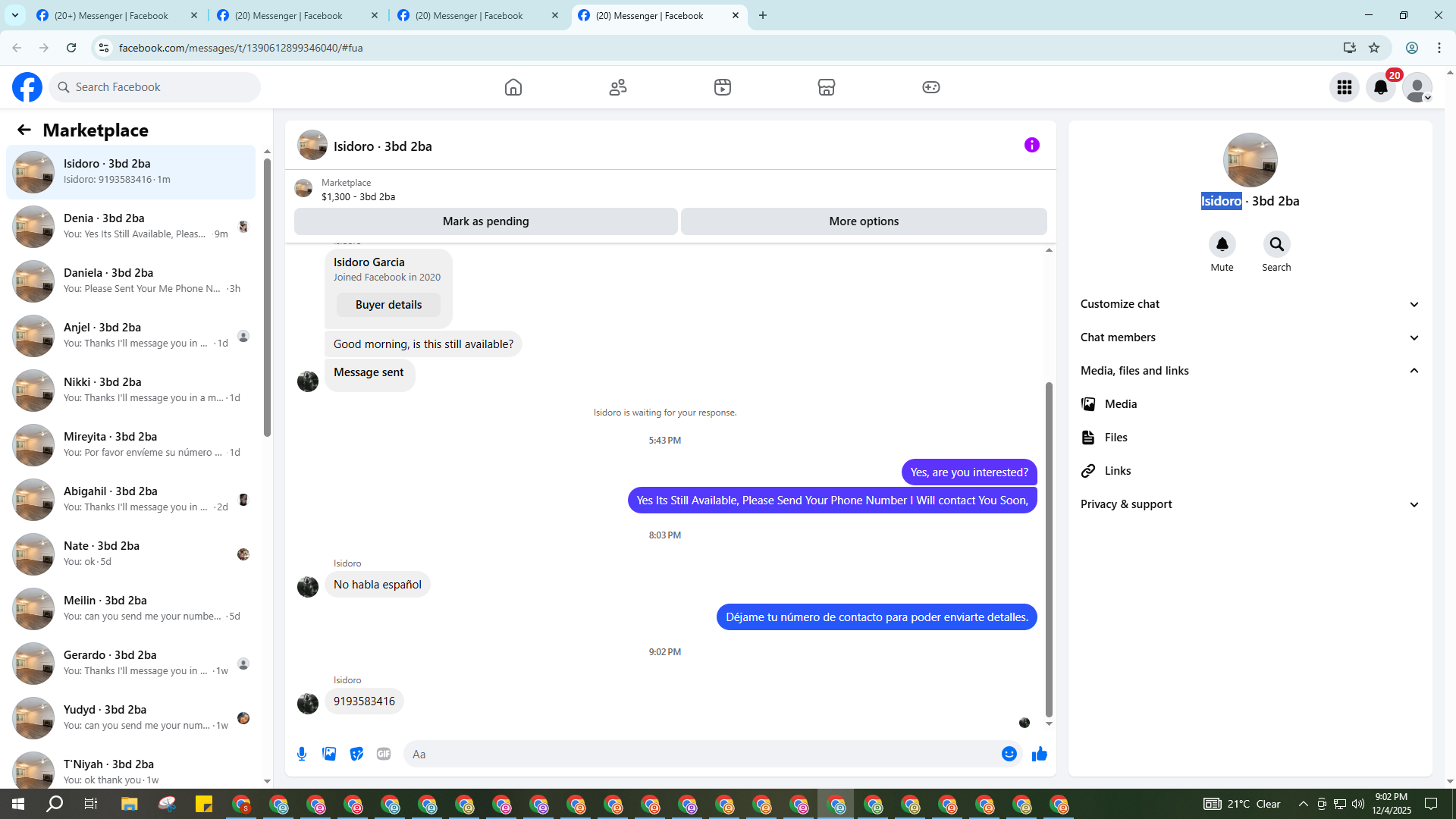This screenshot has height=819, width=1456.
Task: Expand Privacy & support section
Action: pyautogui.click(x=1249, y=504)
